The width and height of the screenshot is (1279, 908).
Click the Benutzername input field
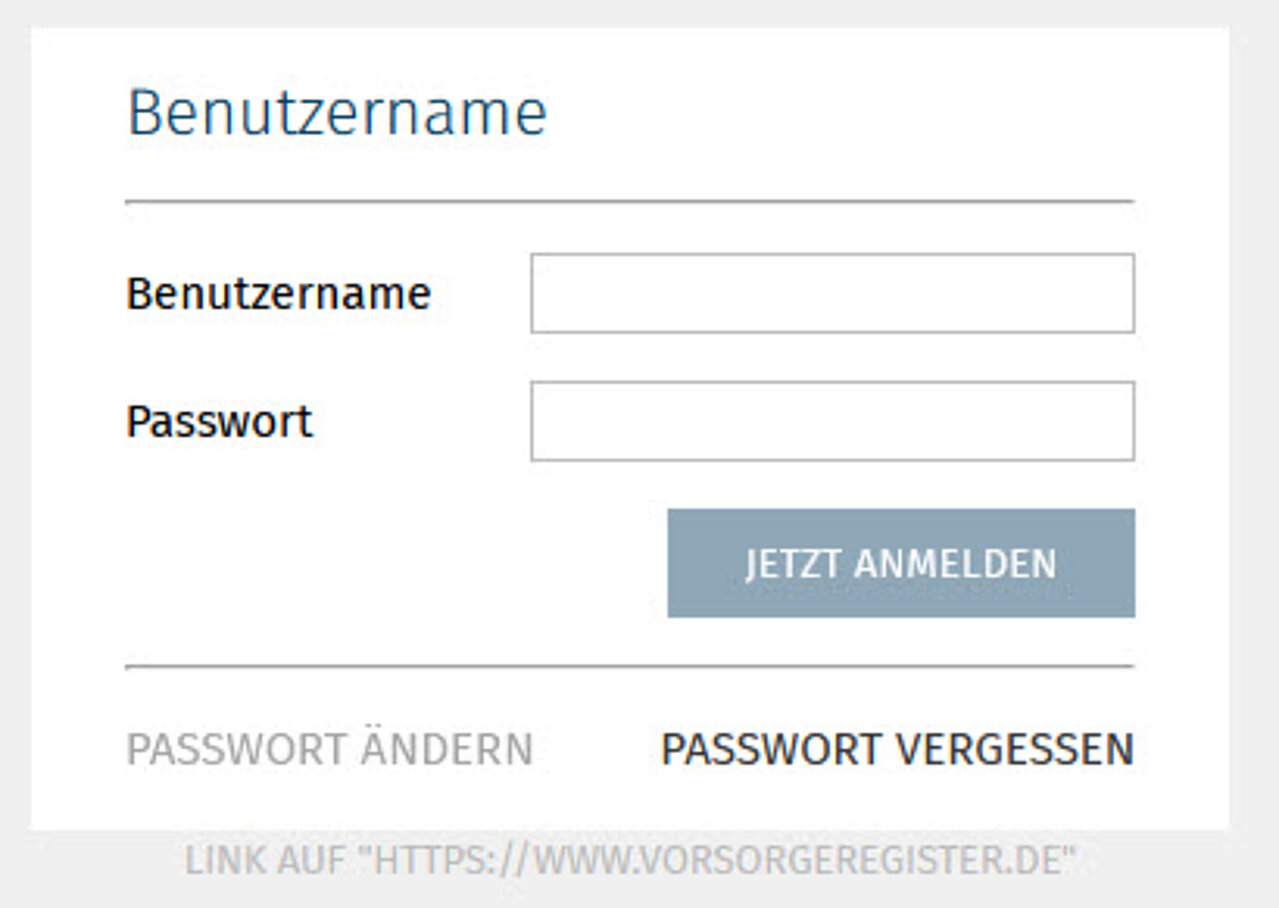point(830,293)
